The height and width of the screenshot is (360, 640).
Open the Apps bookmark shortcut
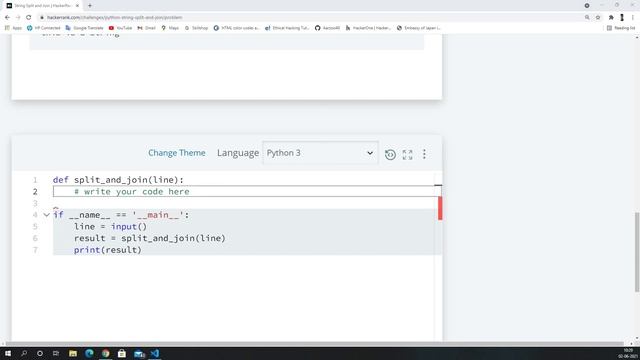point(13,28)
